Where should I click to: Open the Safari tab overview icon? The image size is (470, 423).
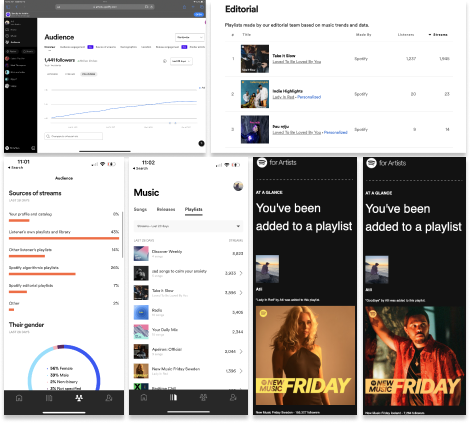pos(202,7)
